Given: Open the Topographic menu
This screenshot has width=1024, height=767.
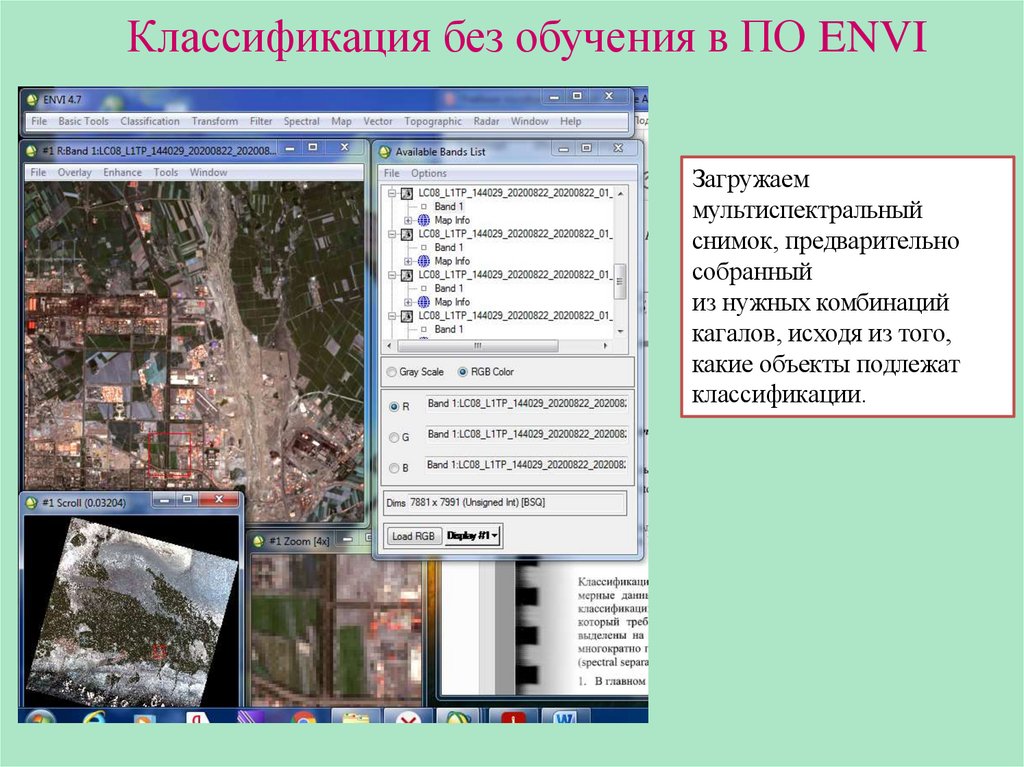Looking at the screenshot, I should coord(432,122).
